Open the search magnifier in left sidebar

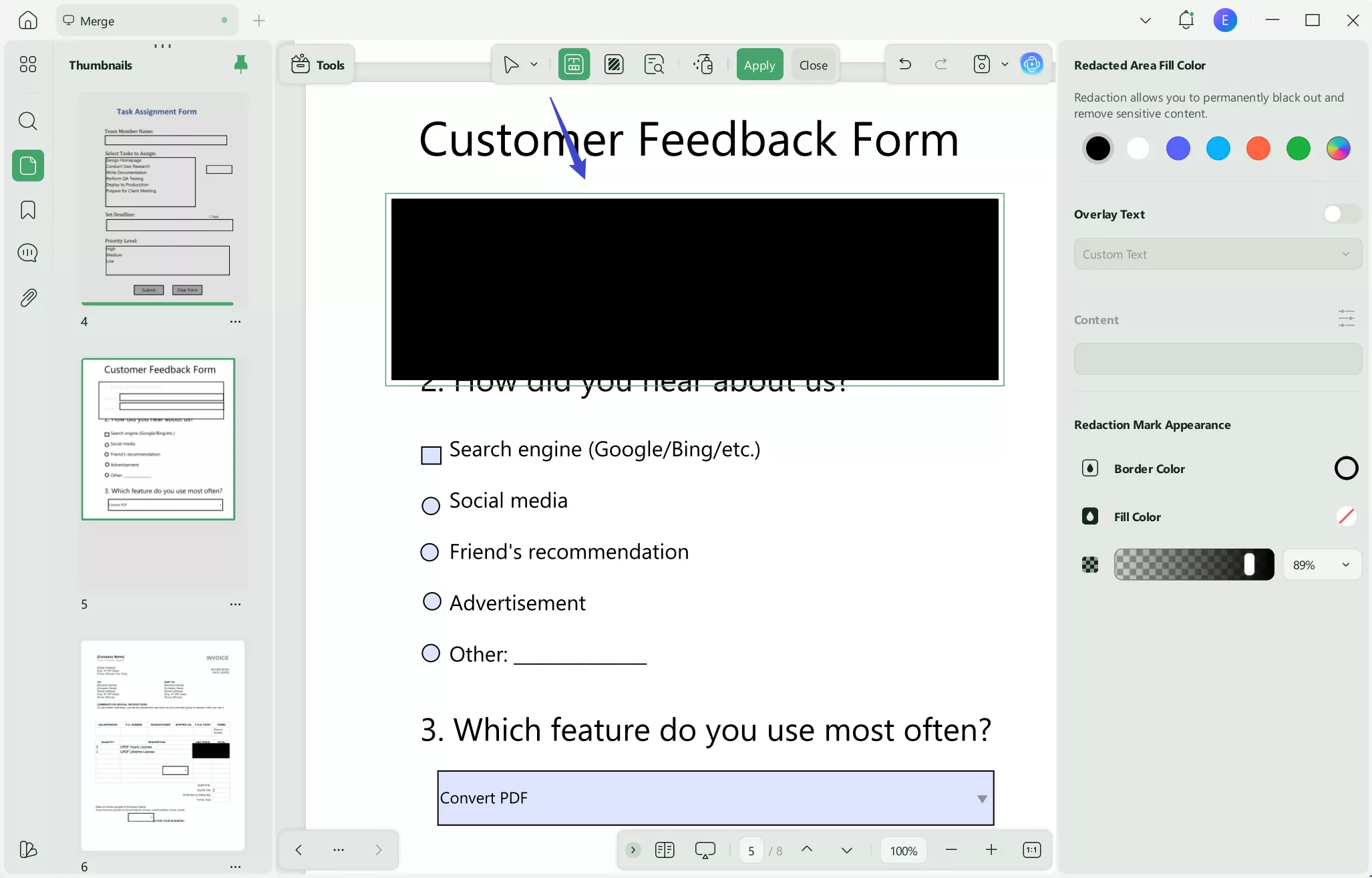pyautogui.click(x=28, y=121)
